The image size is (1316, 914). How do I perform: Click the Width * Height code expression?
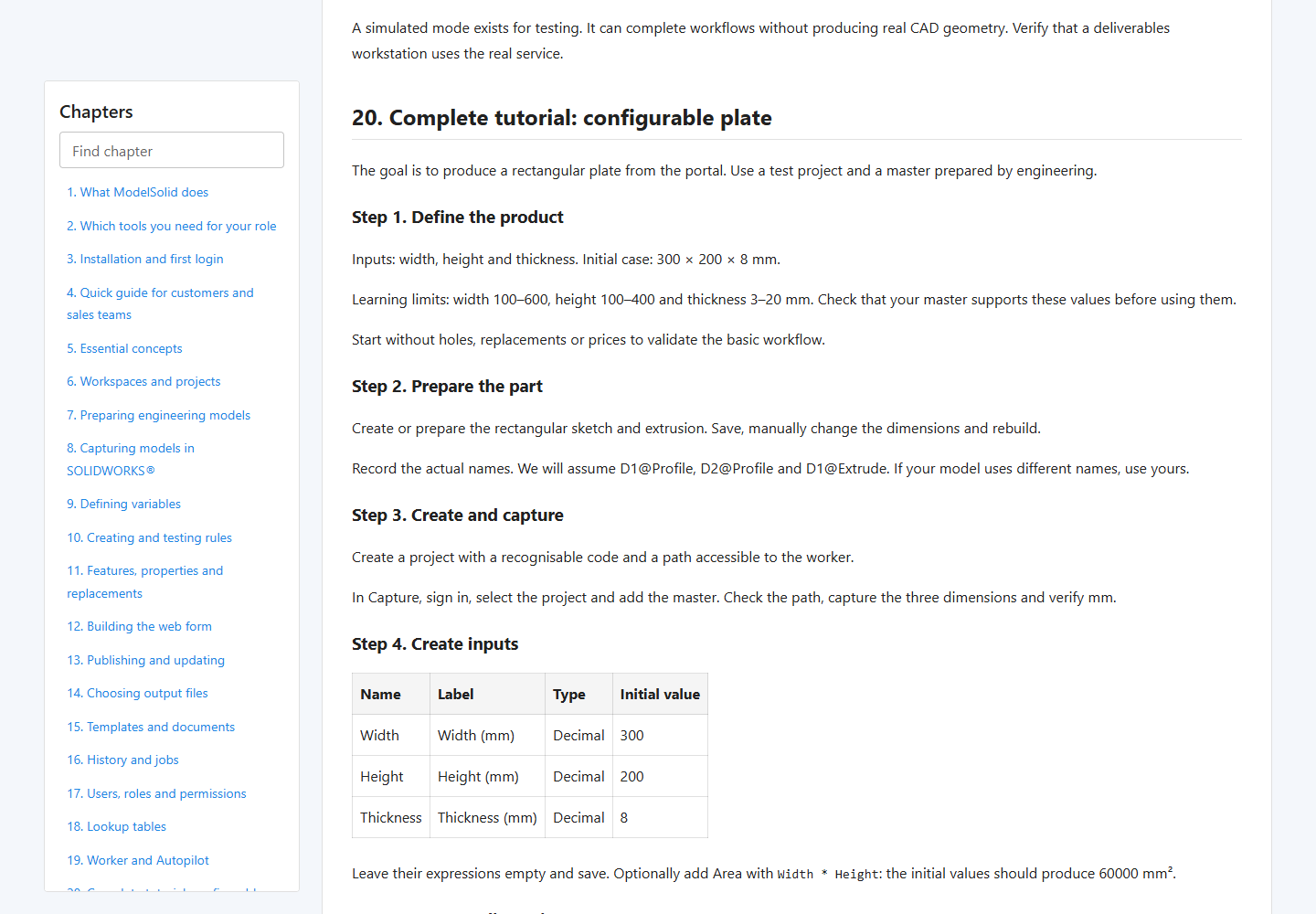[829, 875]
